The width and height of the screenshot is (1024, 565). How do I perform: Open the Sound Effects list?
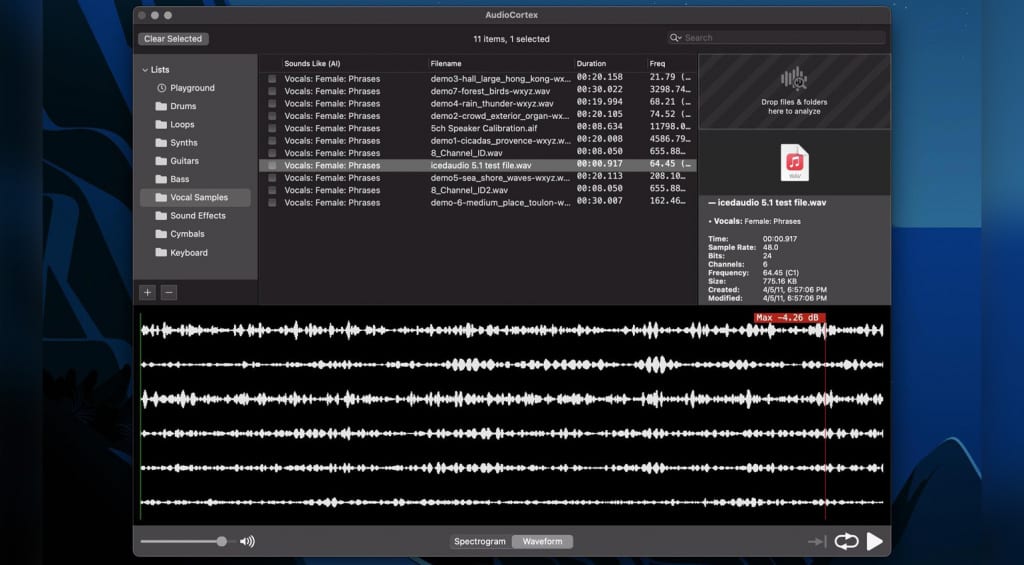point(198,216)
